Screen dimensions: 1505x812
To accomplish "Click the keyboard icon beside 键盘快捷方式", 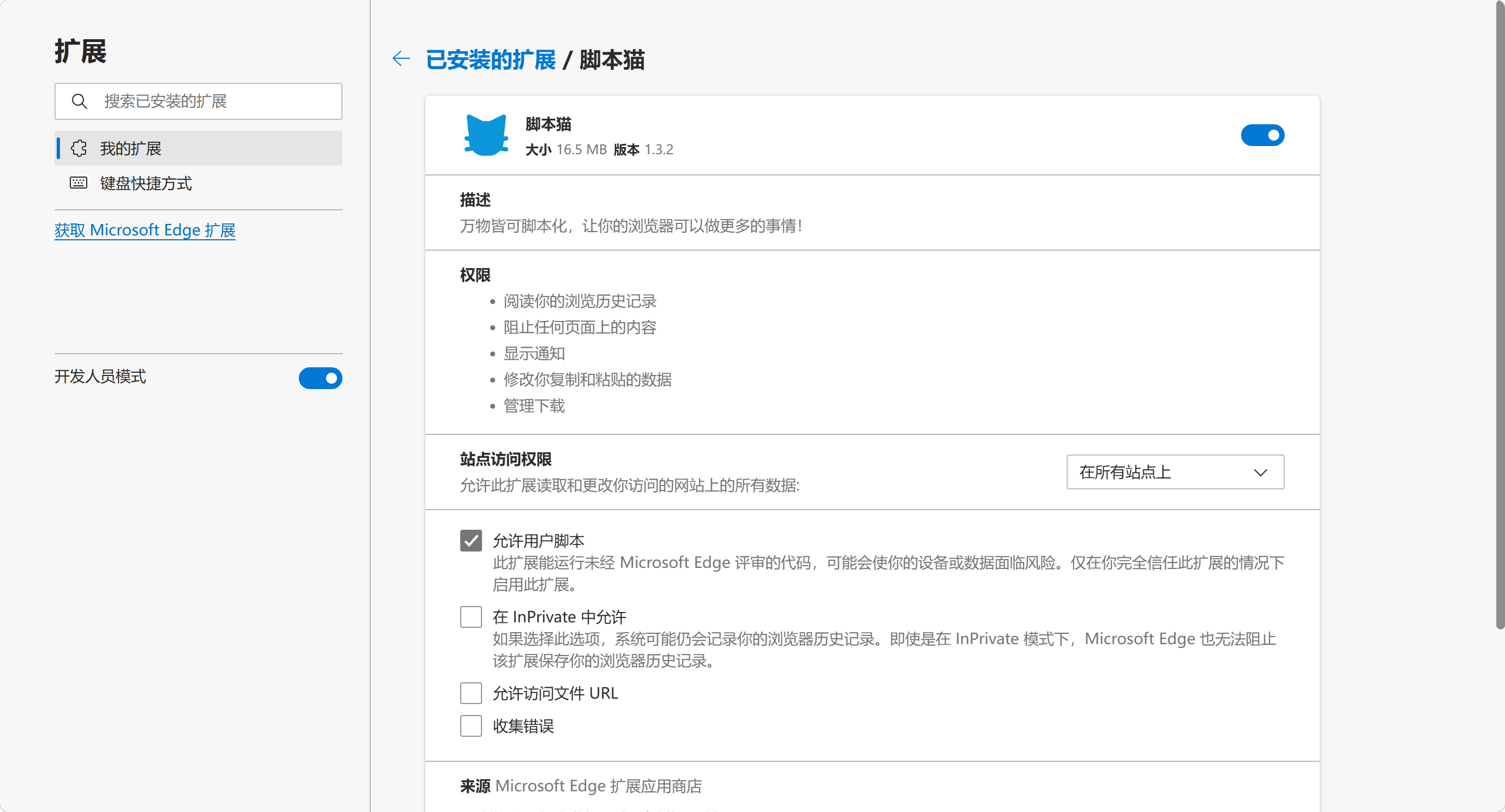I will [x=79, y=183].
